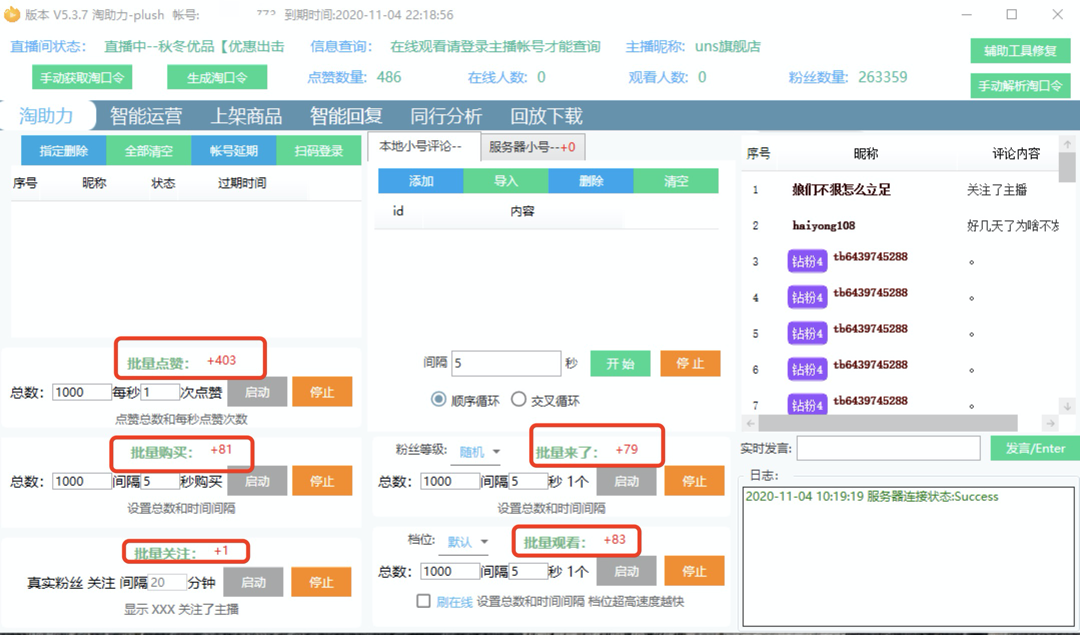This screenshot has width=1080, height=635.
Task: Click the 扫码登录 button
Action: (x=319, y=151)
